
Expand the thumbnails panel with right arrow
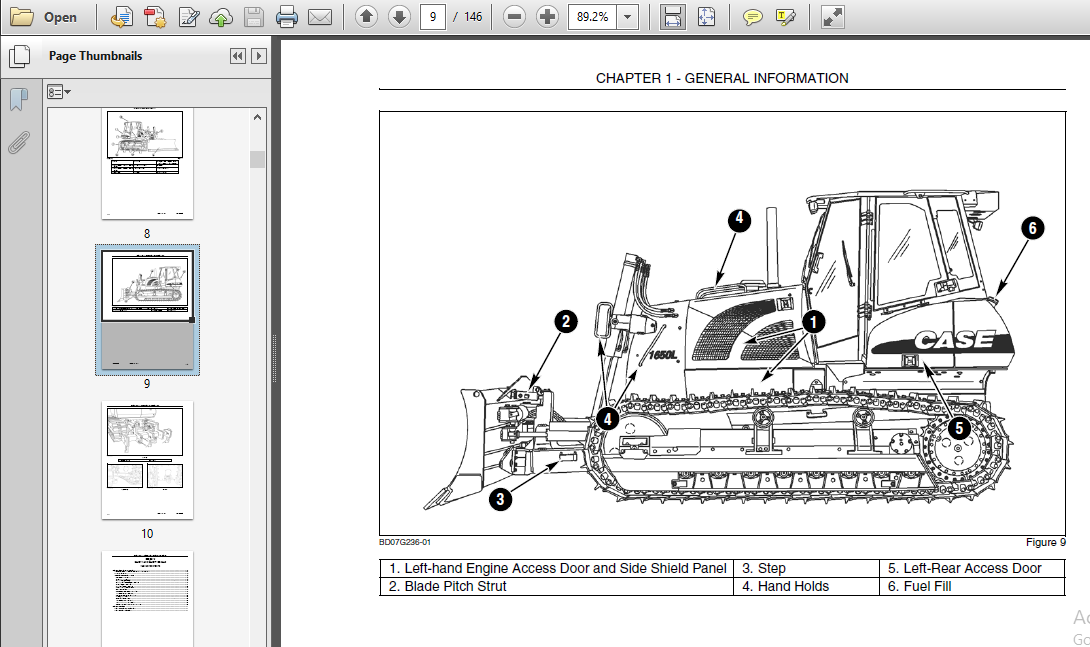(259, 56)
